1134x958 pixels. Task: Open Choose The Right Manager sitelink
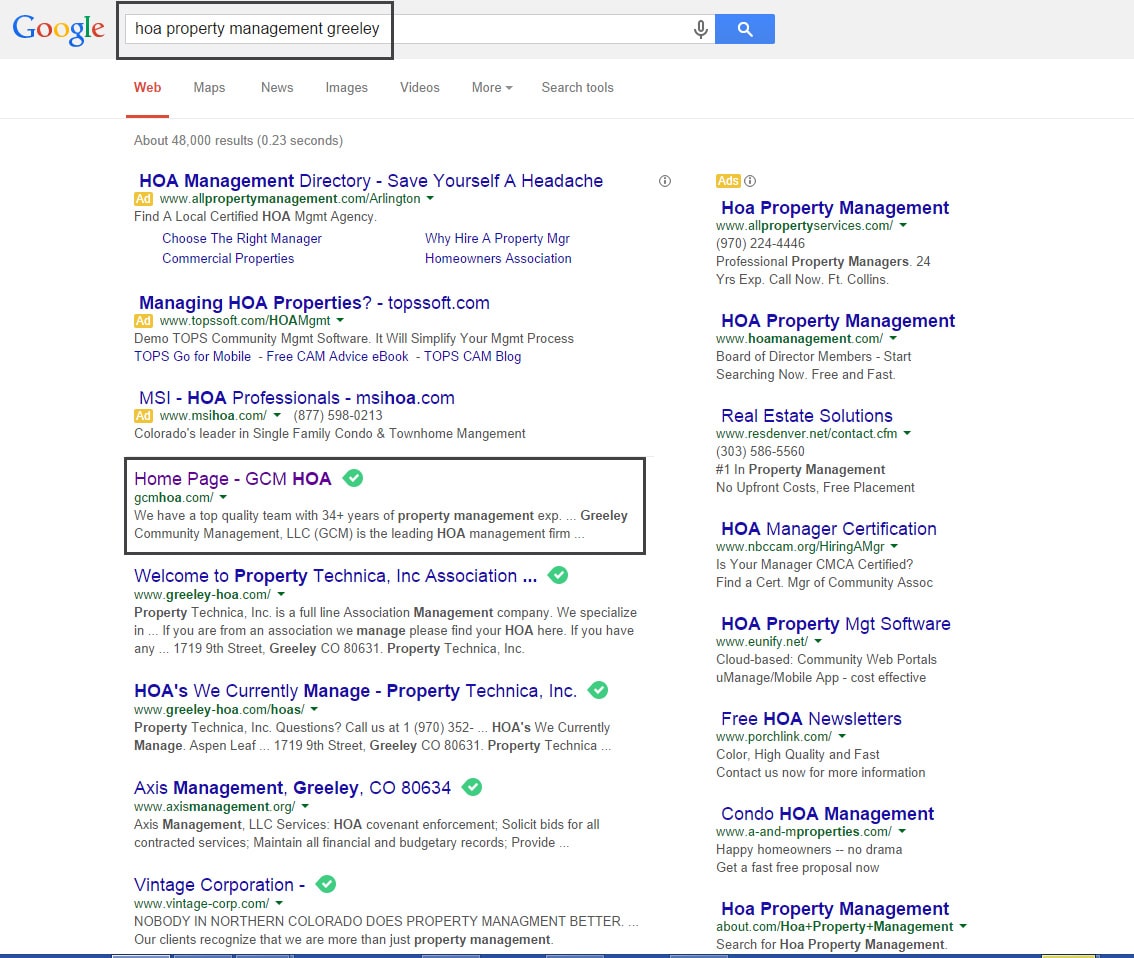(242, 239)
